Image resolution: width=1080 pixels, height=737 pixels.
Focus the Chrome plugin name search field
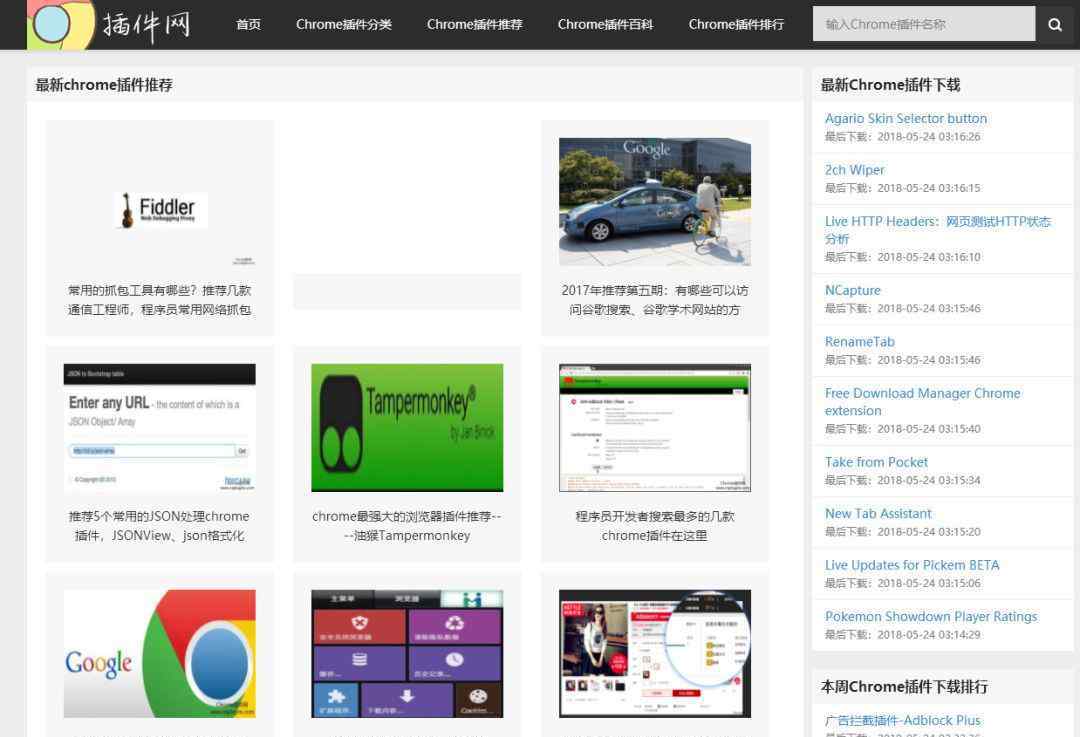tap(924, 24)
